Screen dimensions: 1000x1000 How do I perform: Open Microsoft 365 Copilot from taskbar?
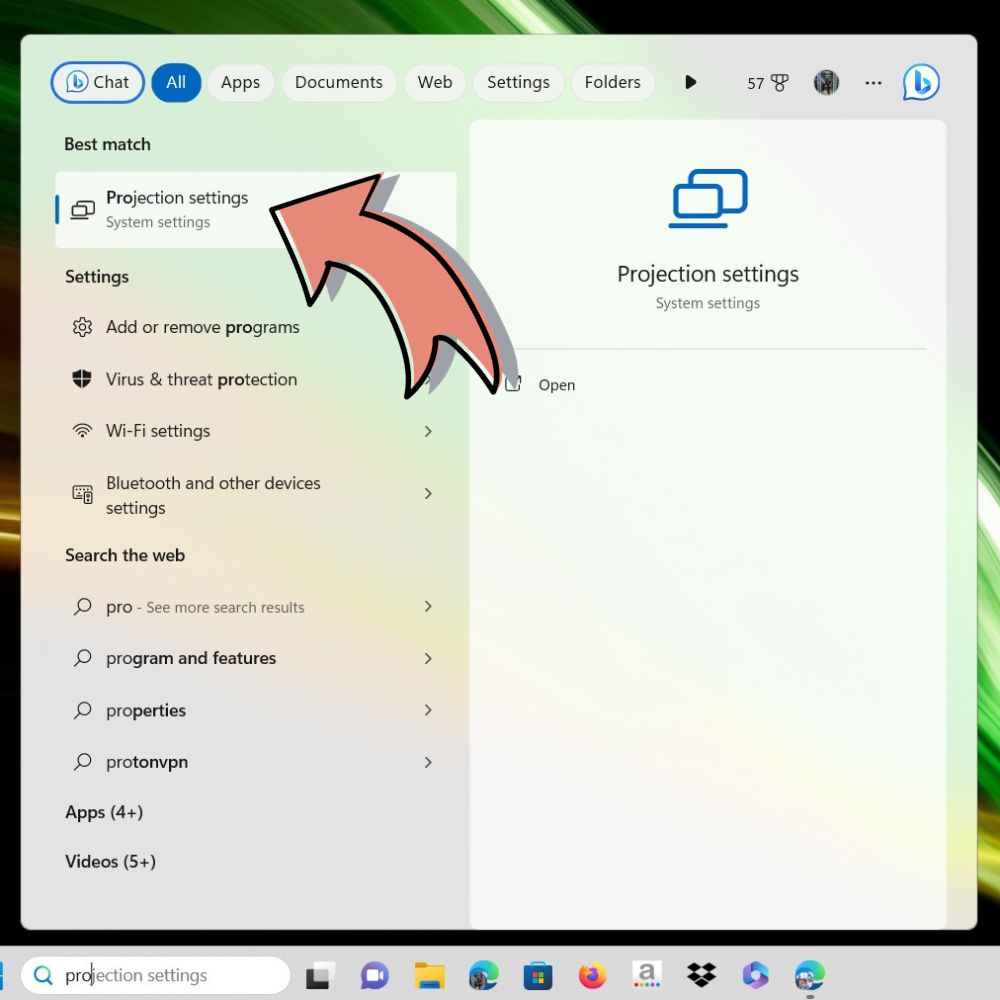[756, 975]
